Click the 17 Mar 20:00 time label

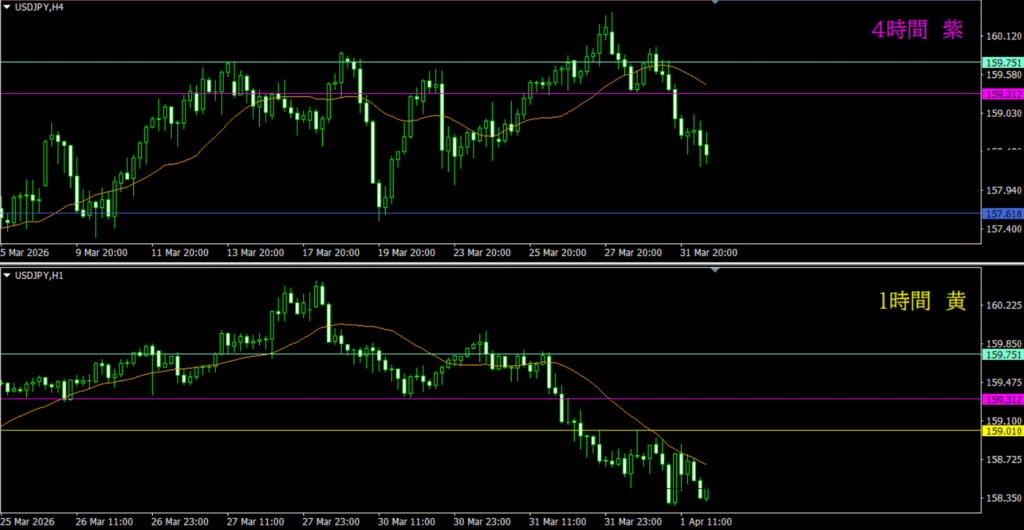pos(332,252)
